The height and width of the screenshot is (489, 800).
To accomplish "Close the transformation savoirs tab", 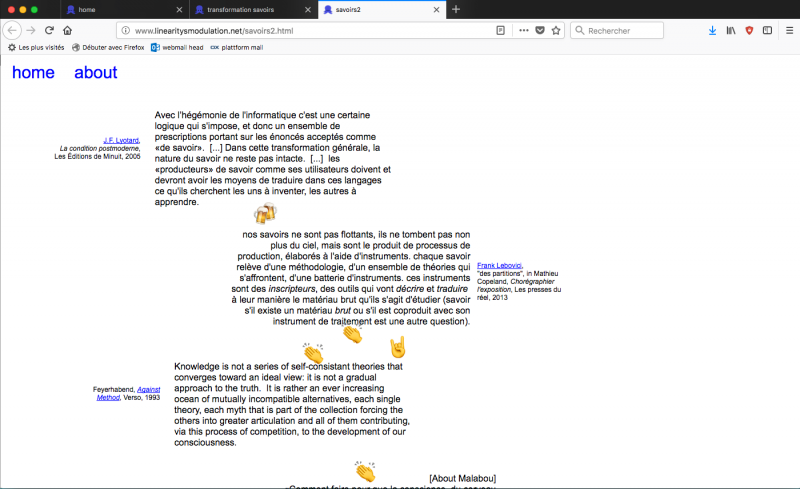I will [x=308, y=10].
